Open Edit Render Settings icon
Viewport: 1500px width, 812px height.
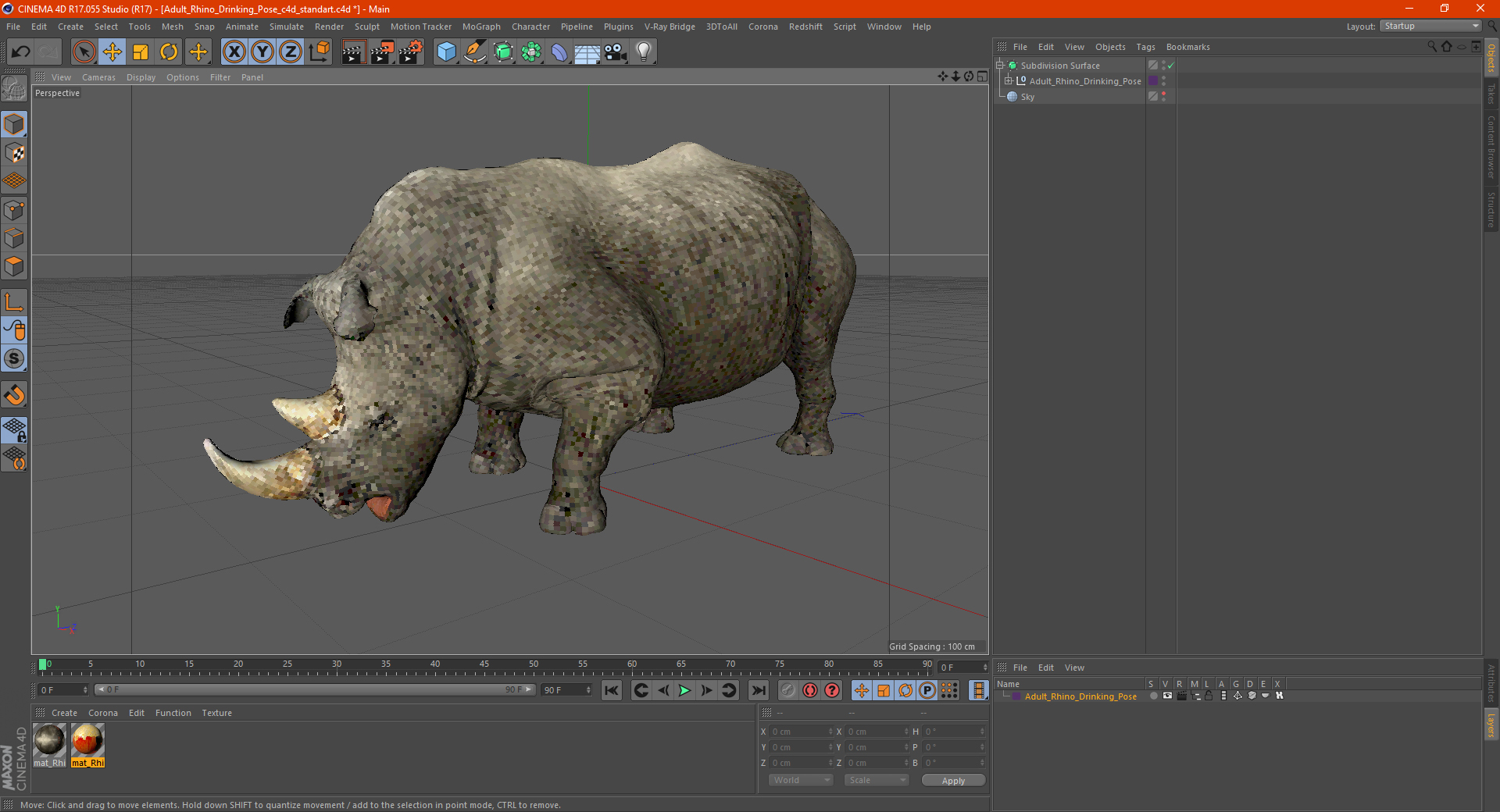point(411,52)
